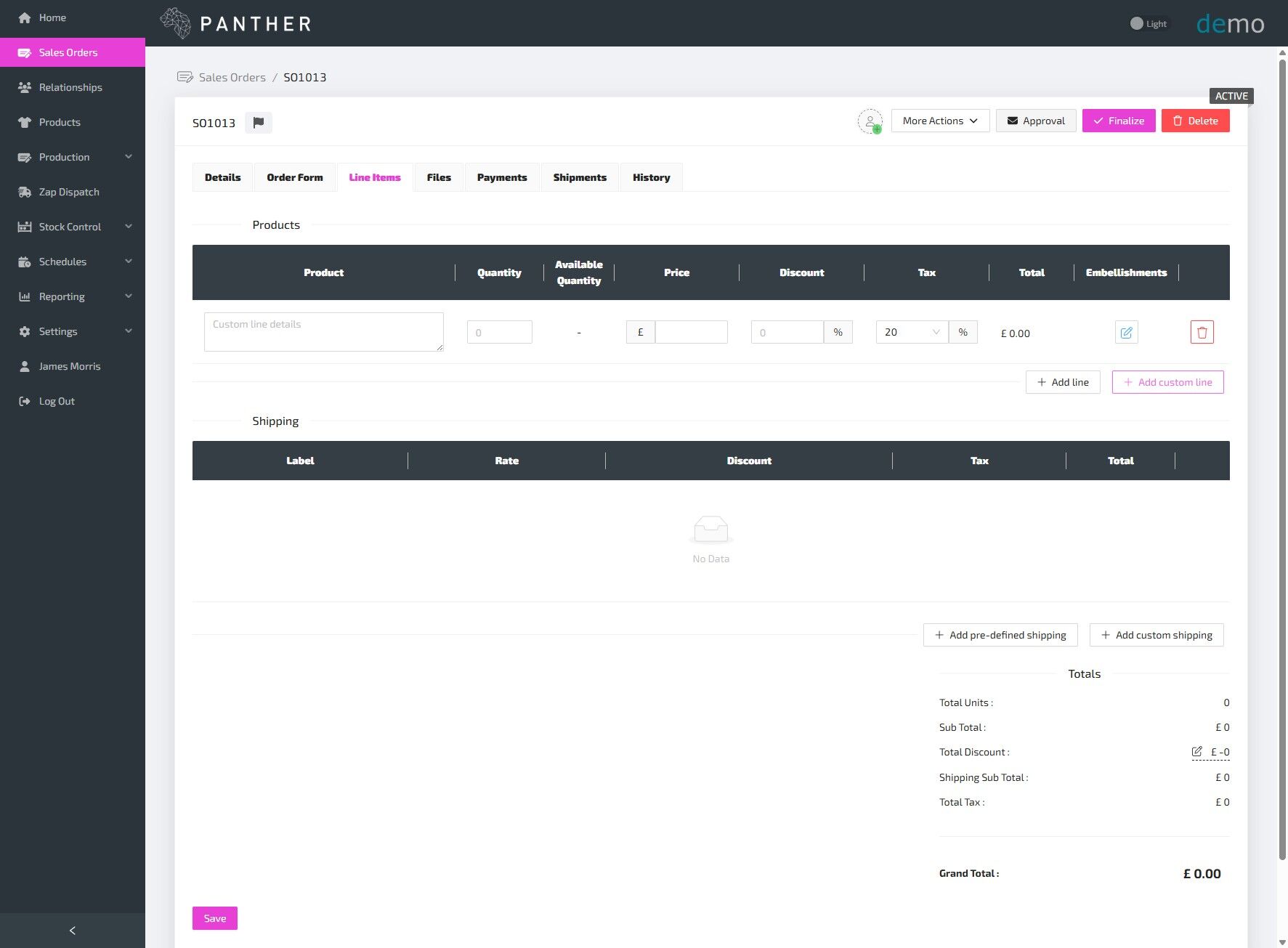Expand the Schedules submenu chevron
The height and width of the screenshot is (948, 1288).
click(x=129, y=262)
